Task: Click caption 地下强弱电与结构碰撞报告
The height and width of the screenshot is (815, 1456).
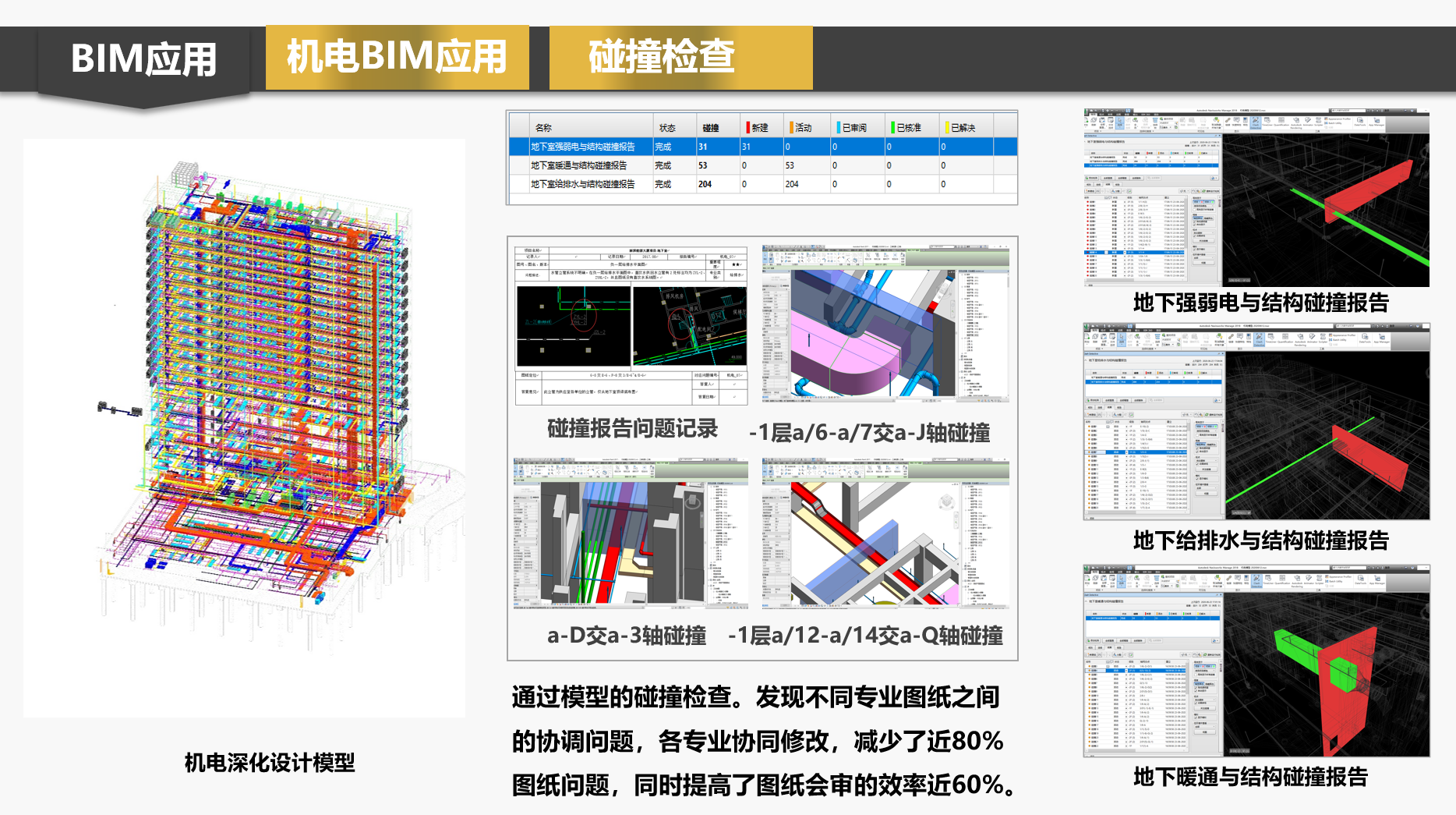Action: (x=1261, y=303)
